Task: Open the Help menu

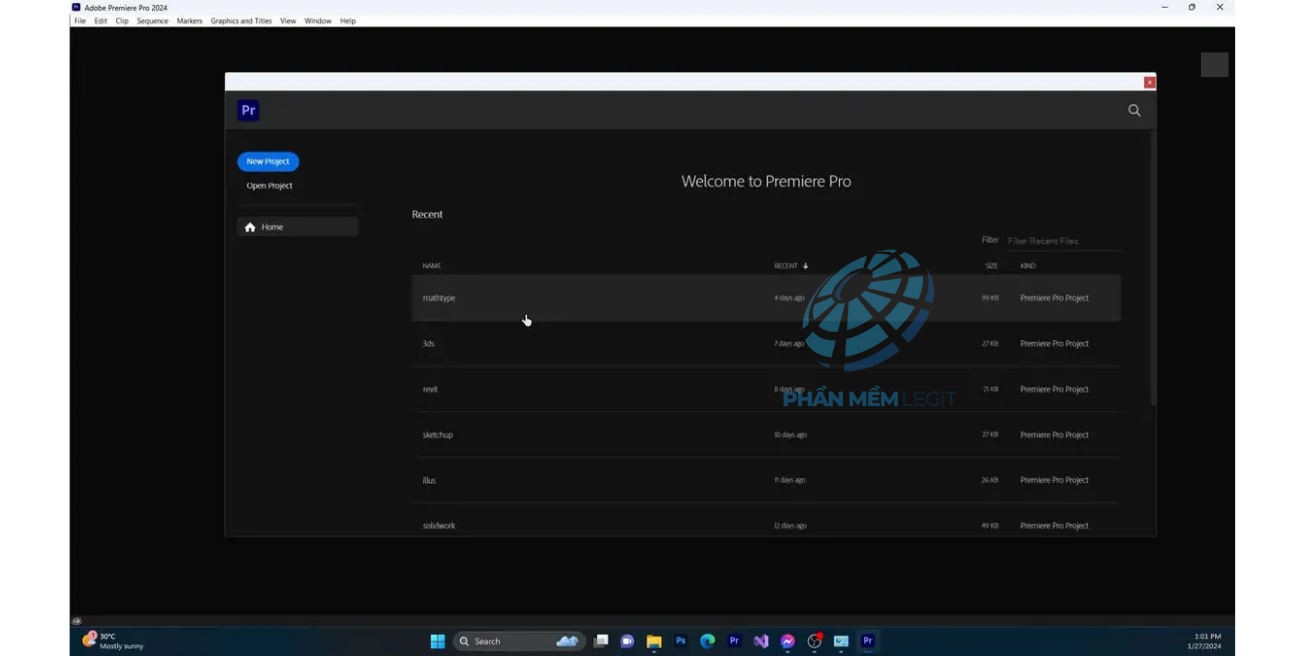Action: (x=348, y=21)
